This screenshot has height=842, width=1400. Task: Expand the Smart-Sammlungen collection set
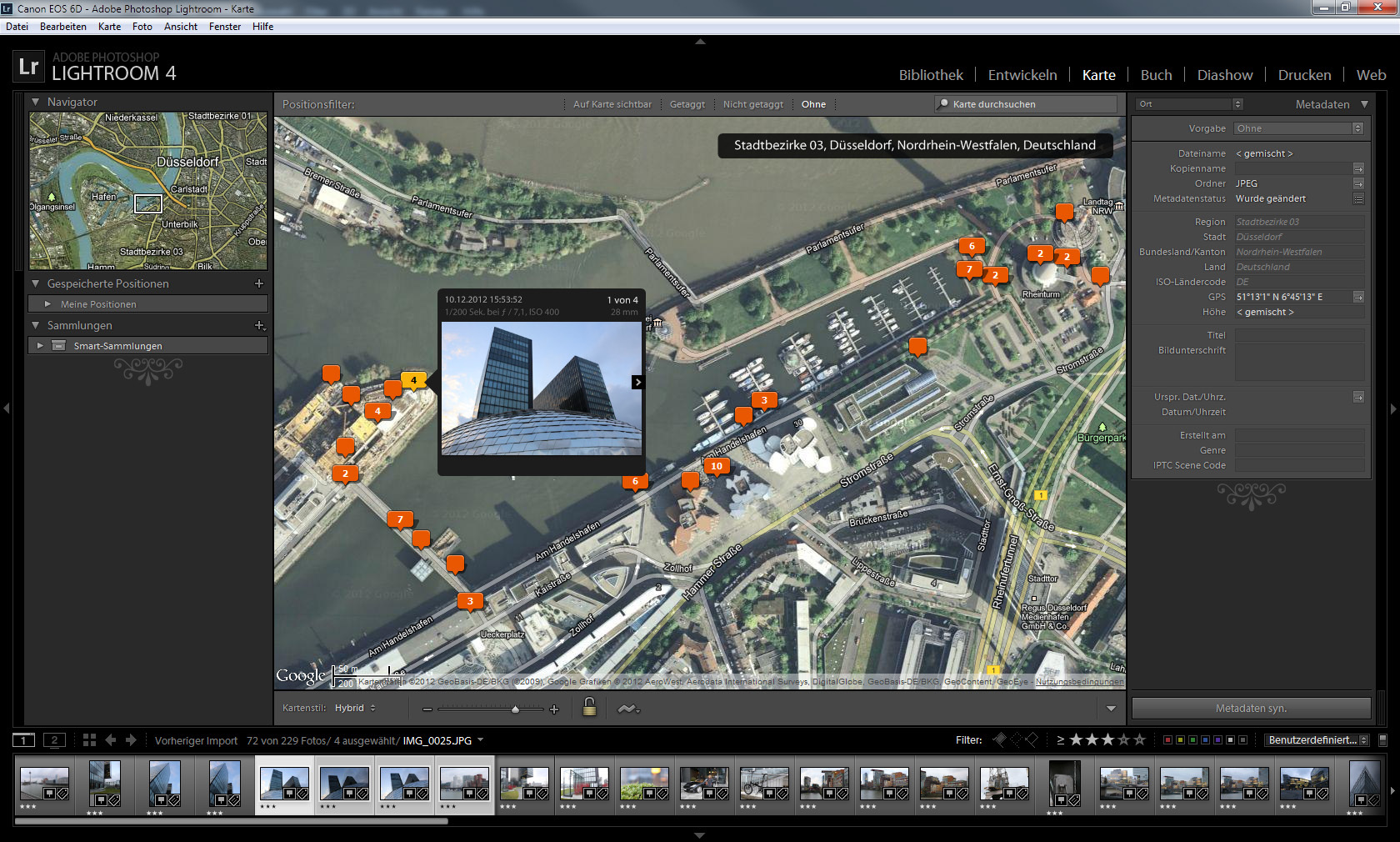40,345
